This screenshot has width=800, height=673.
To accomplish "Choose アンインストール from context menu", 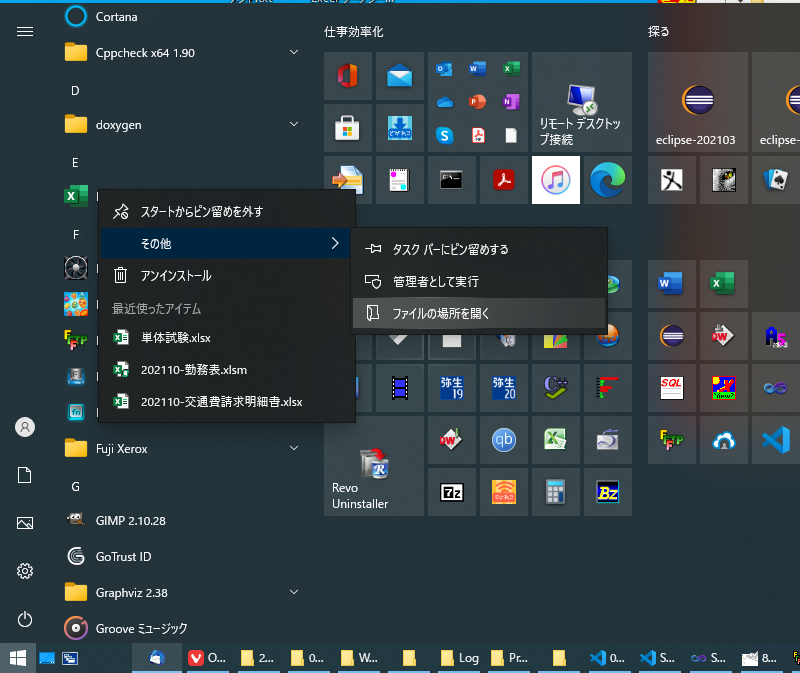I will click(227, 276).
